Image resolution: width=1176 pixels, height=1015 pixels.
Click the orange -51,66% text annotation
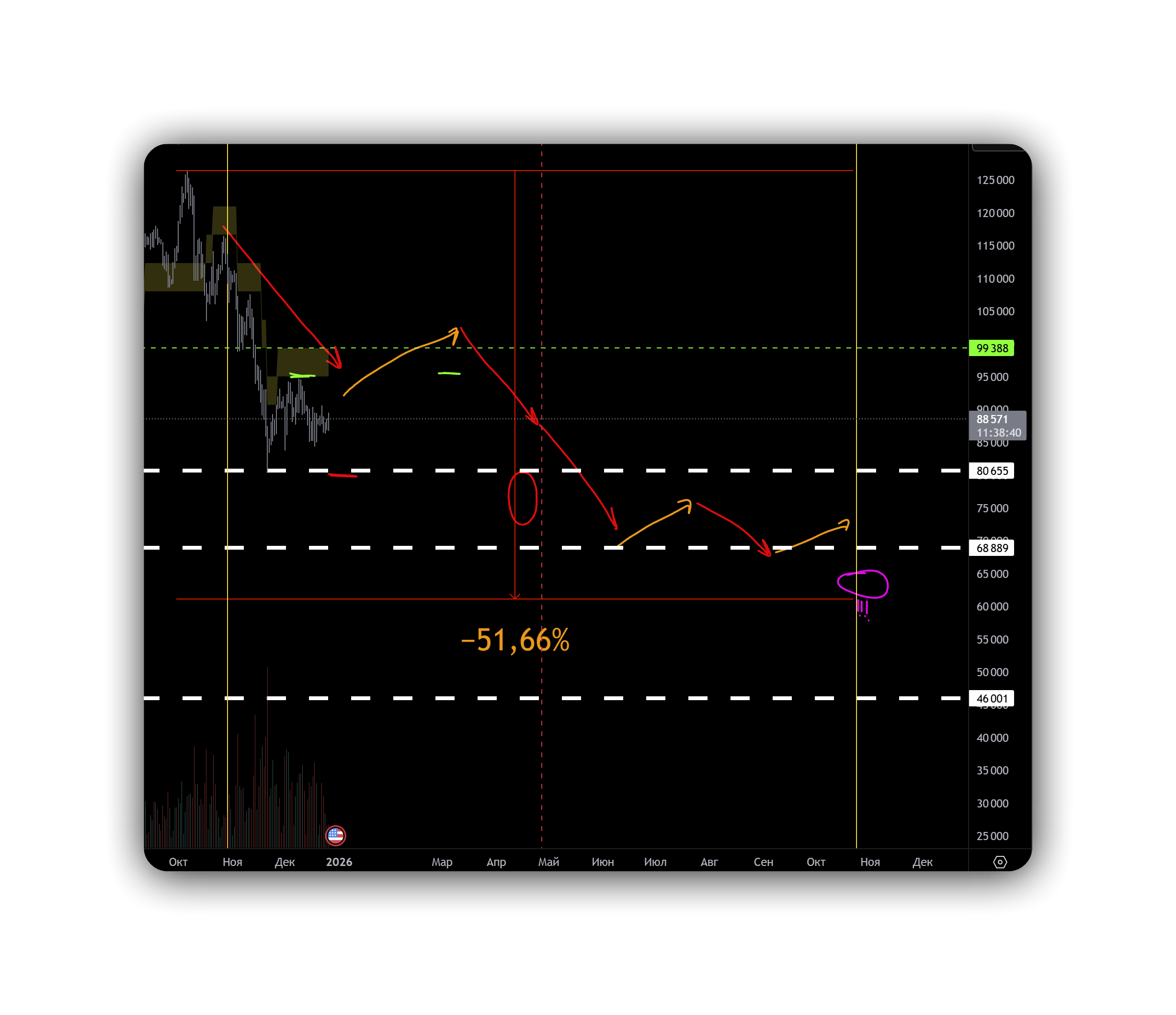tap(515, 640)
